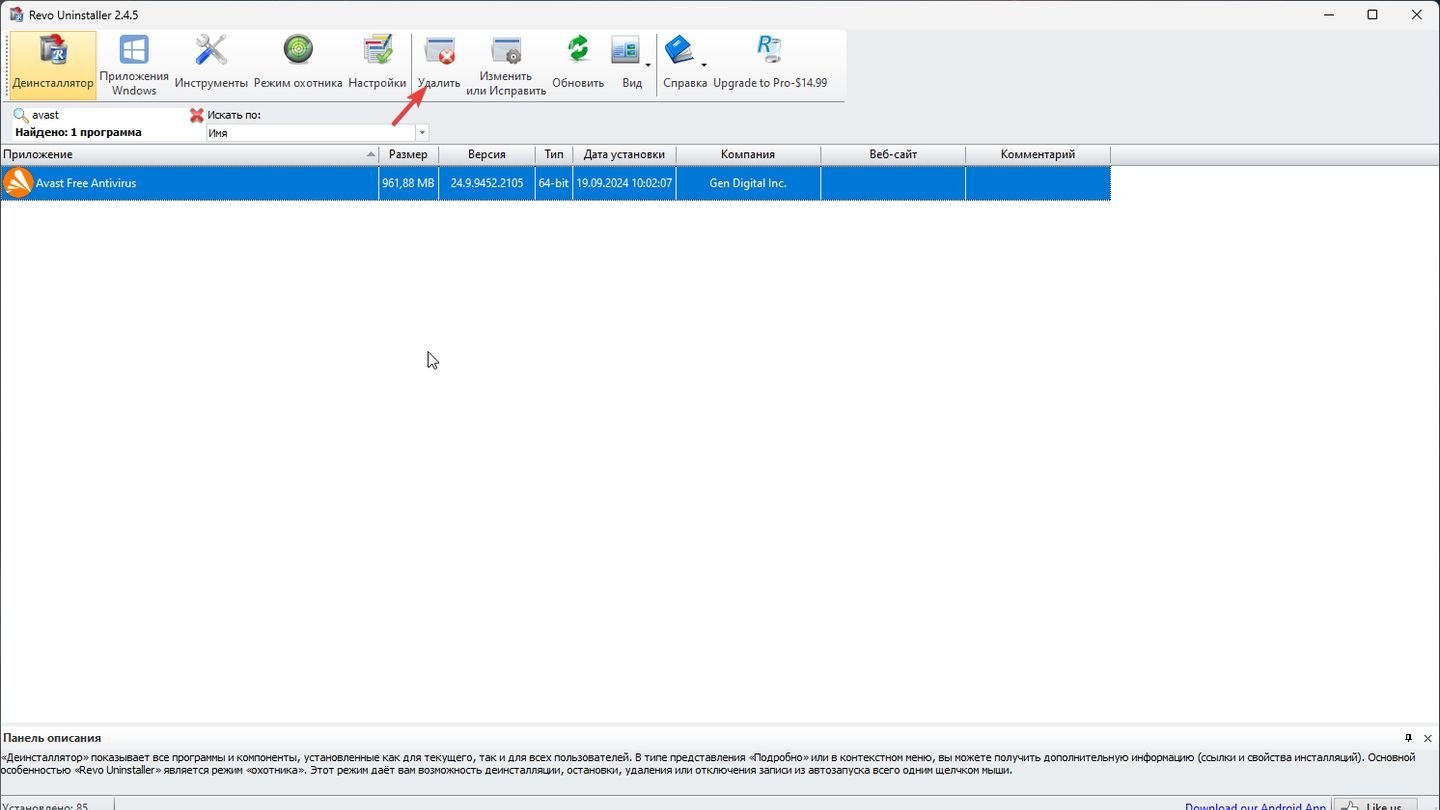Click the Gen Digital Inc. cell
Image resolution: width=1440 pixels, height=810 pixels.
tap(748, 183)
